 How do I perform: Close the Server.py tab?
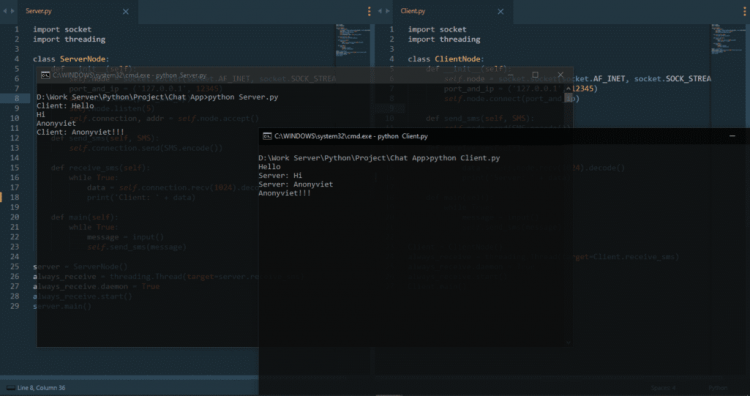[125, 11]
